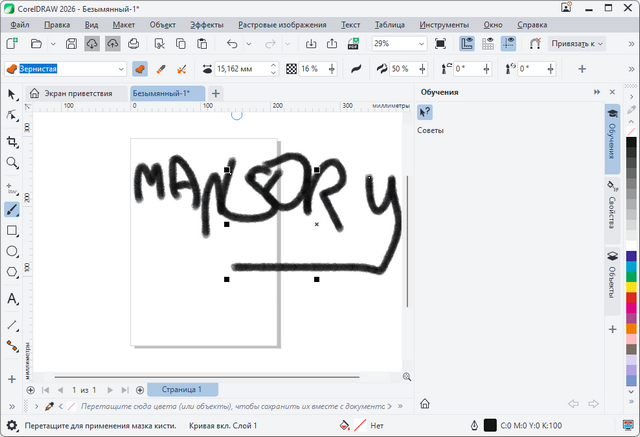Open the Растровые изображения menu
Viewport: 640px width, 437px height.
click(x=282, y=25)
